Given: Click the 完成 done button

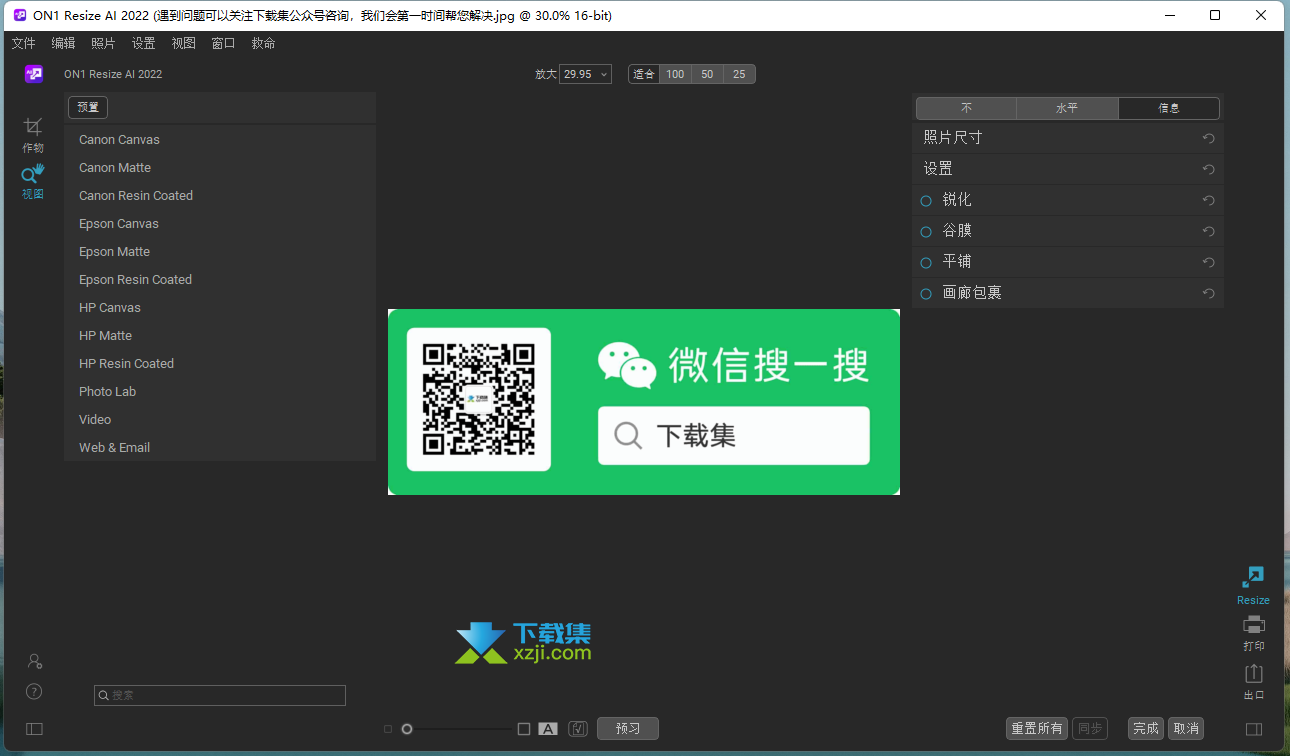Looking at the screenshot, I should tap(1146, 729).
